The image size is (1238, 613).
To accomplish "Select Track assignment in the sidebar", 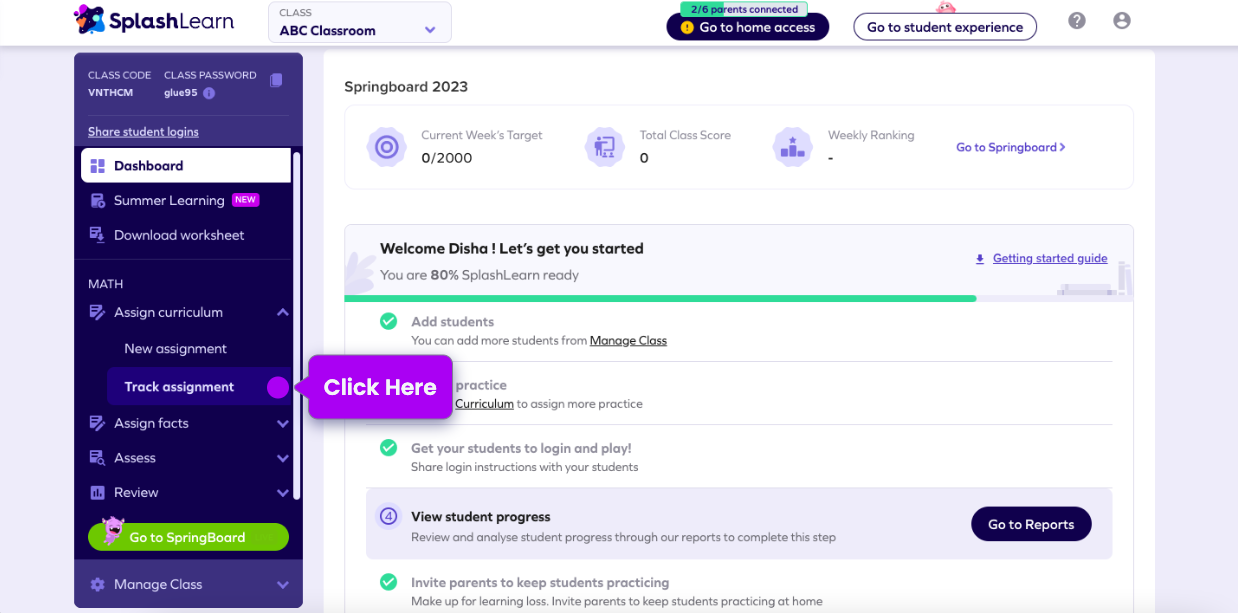I will (179, 387).
